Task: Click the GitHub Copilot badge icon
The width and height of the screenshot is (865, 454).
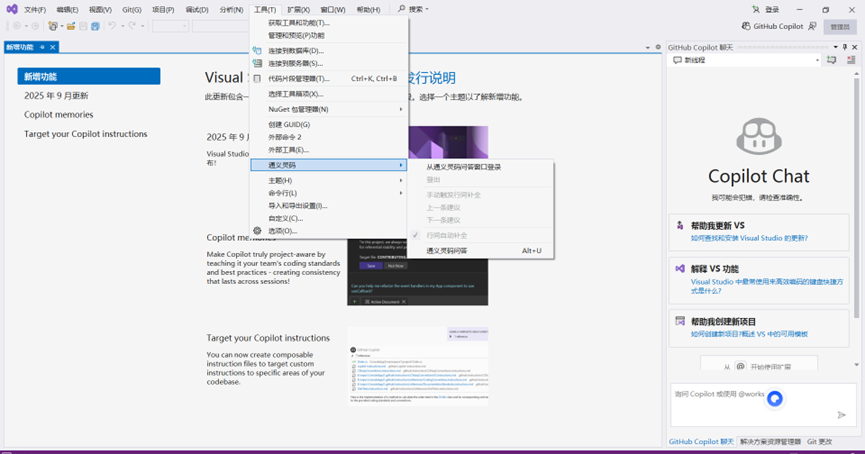Action: pyautogui.click(x=746, y=26)
